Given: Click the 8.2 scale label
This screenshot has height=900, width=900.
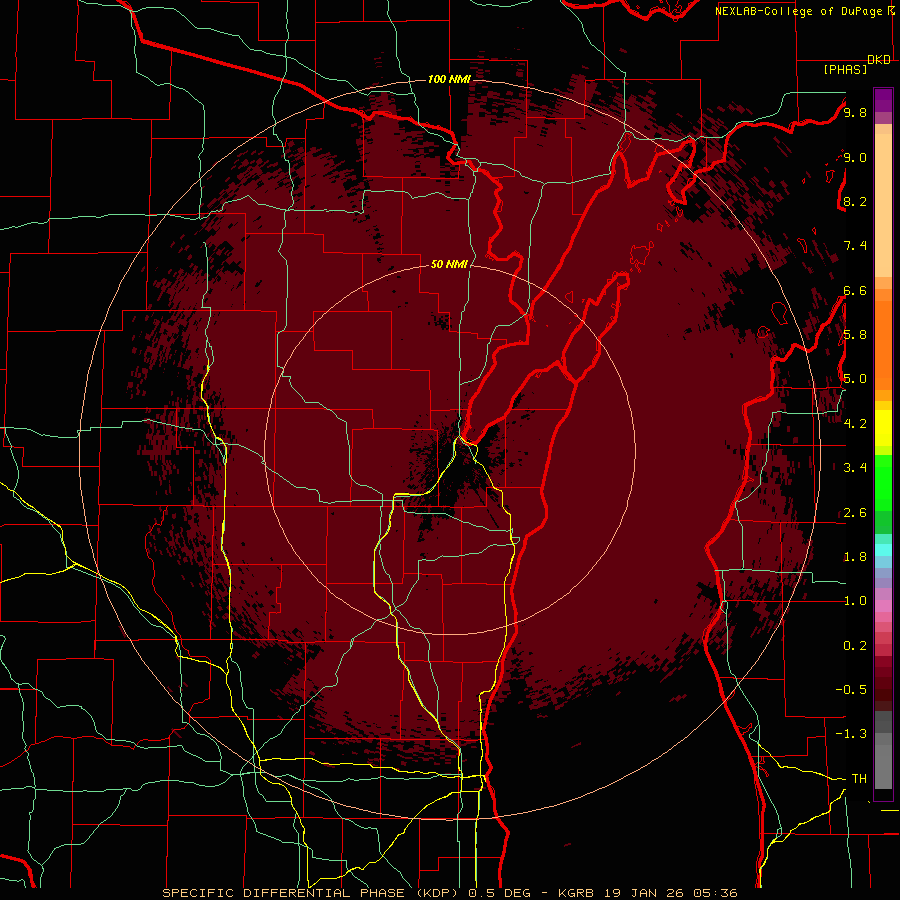Looking at the screenshot, I should tap(855, 201).
